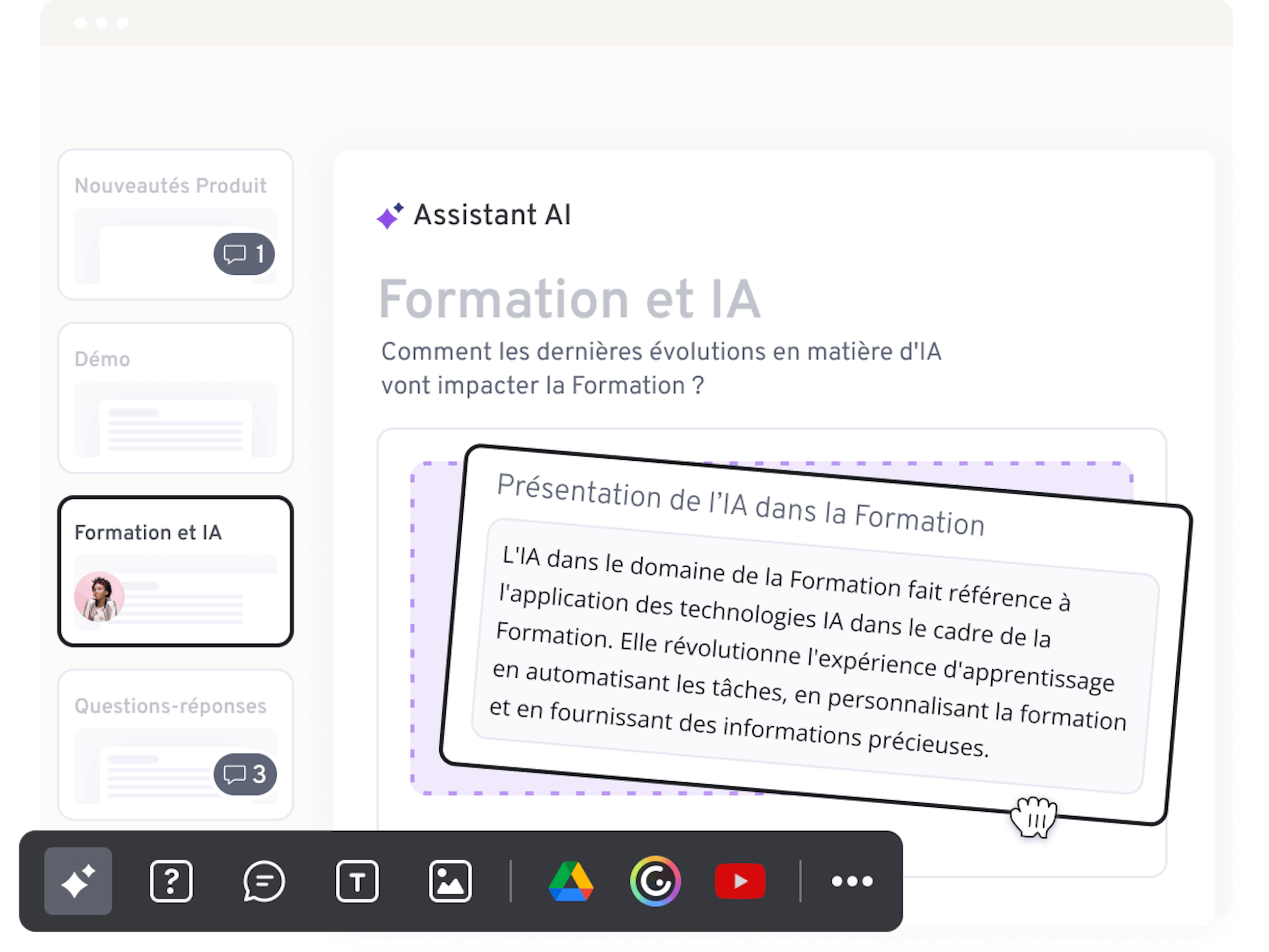This screenshot has height=952, width=1269.
Task: Select the Text block tool
Action: coord(357,881)
